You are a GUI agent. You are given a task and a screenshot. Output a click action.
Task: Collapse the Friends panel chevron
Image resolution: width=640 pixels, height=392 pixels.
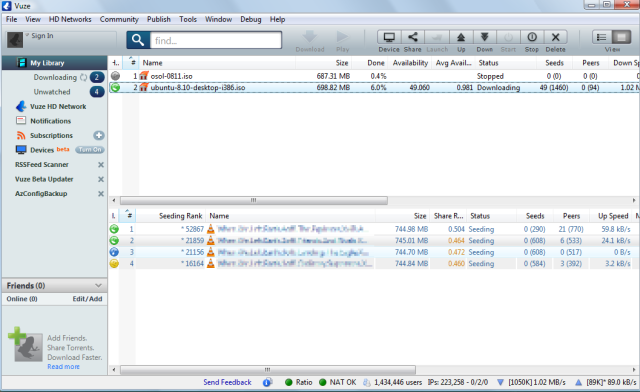tap(98, 285)
